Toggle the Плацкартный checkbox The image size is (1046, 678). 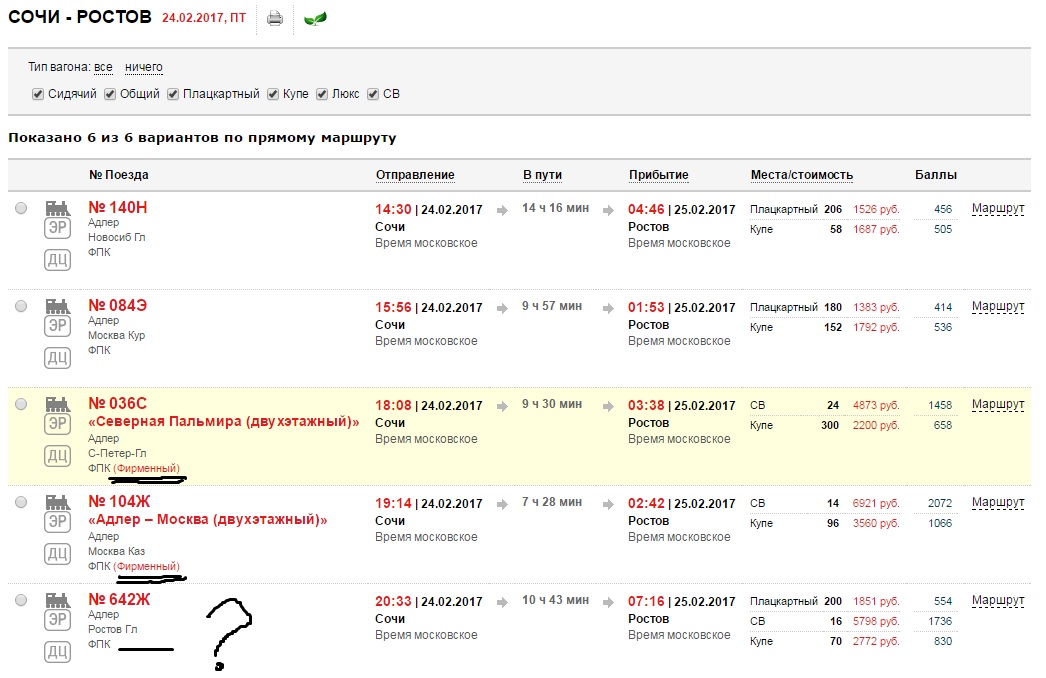click(173, 94)
